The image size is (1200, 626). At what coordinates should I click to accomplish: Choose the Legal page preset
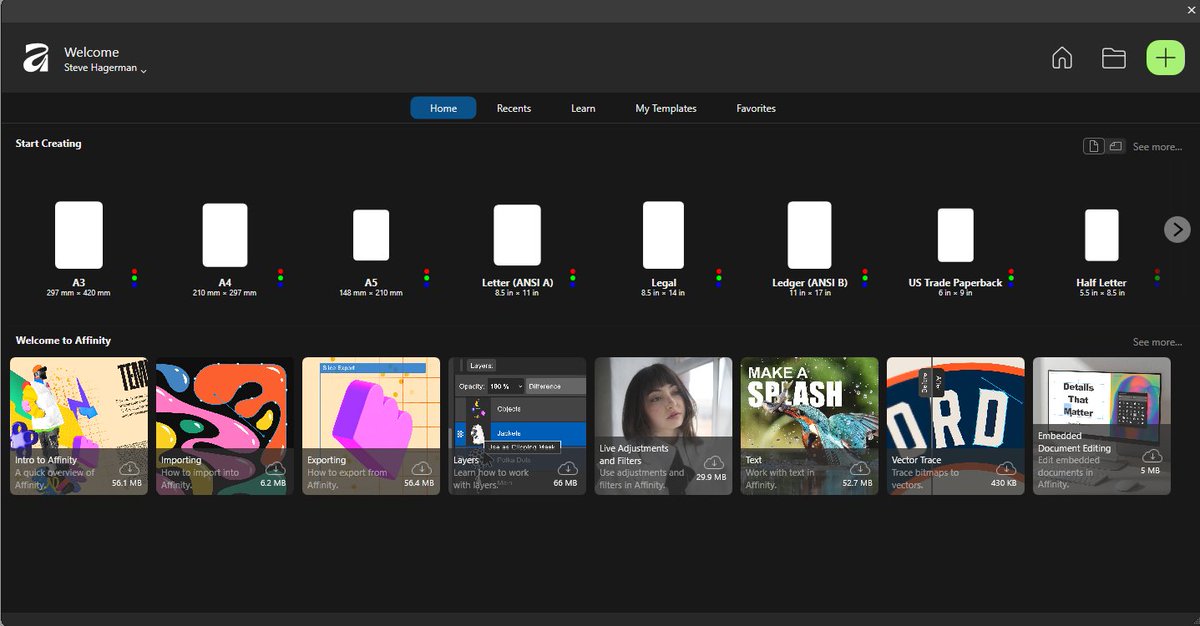[663, 235]
